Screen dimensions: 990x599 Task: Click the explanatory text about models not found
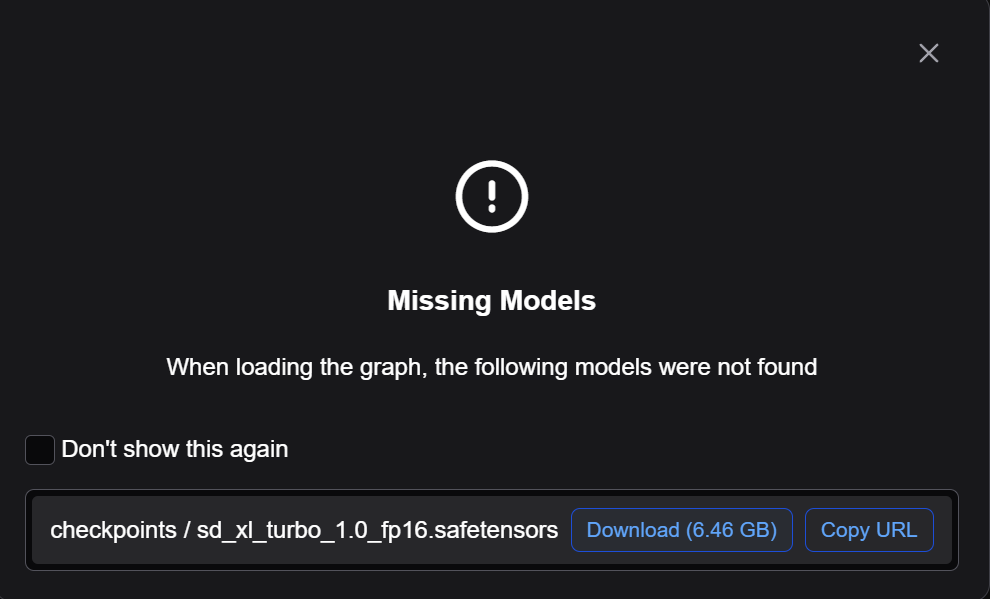(x=491, y=367)
